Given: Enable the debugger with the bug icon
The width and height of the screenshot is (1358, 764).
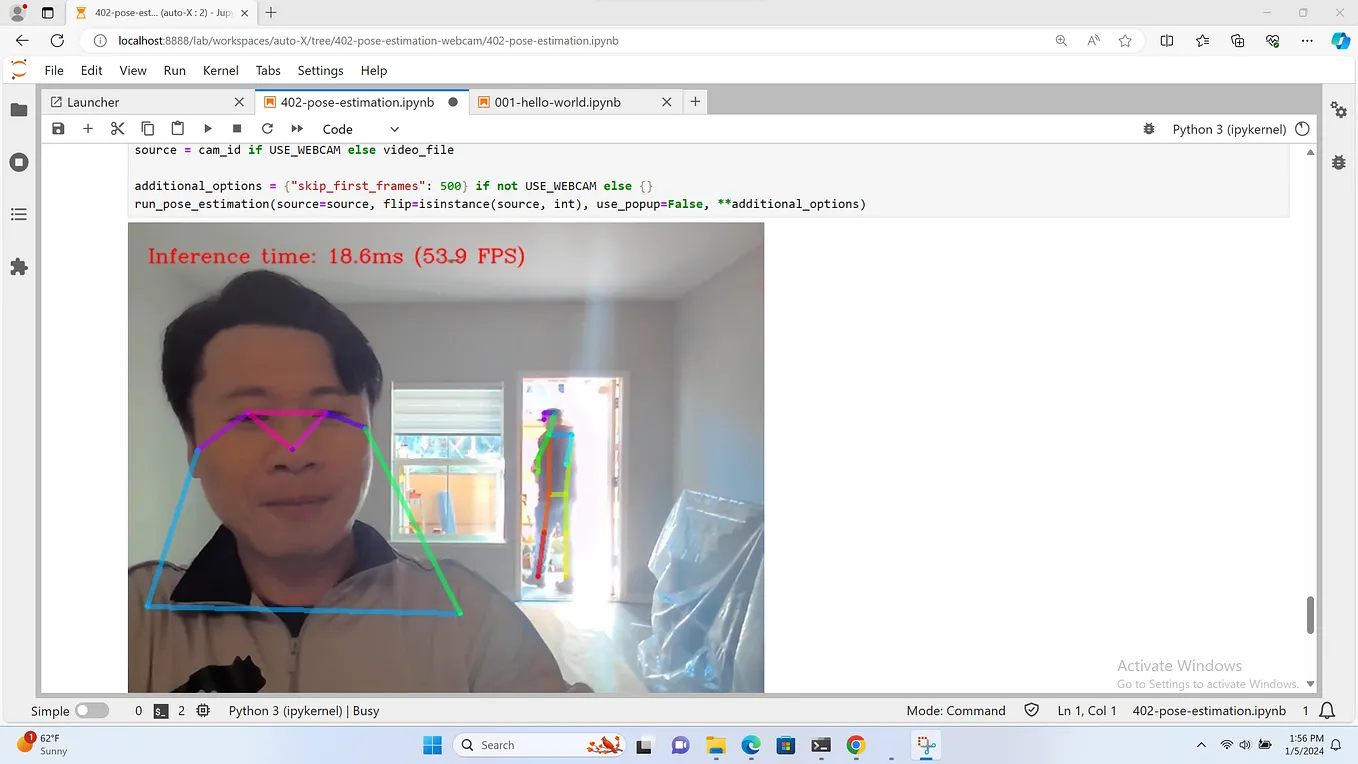Looking at the screenshot, I should pyautogui.click(x=1148, y=128).
